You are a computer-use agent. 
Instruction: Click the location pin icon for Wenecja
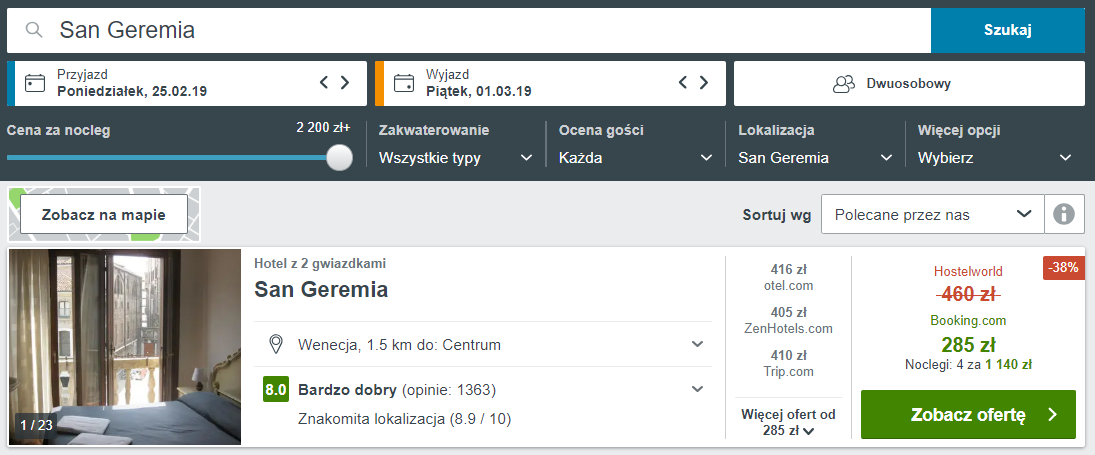click(x=276, y=344)
